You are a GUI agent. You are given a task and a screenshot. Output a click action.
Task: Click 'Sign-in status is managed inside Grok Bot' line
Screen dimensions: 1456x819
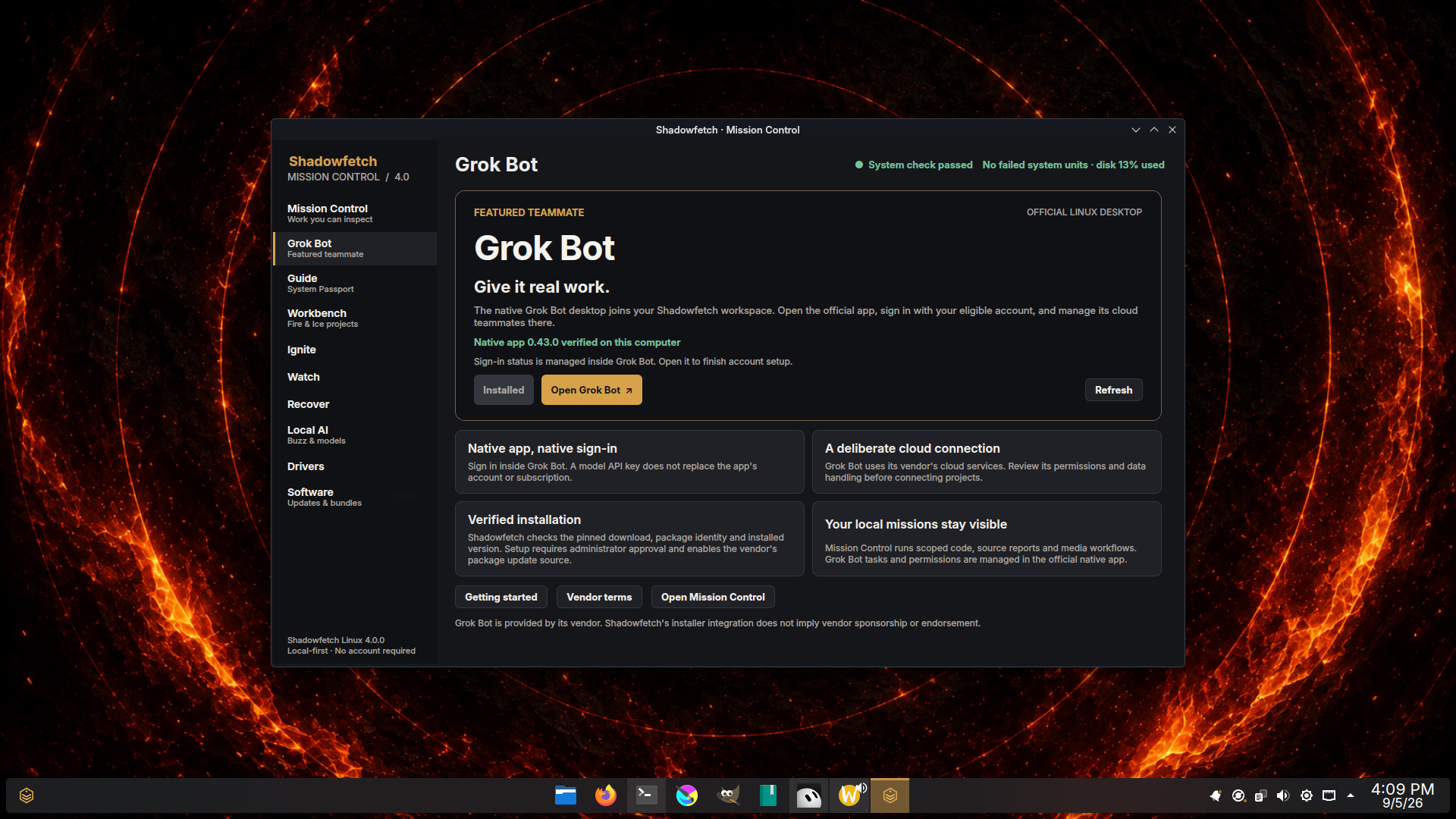633,362
